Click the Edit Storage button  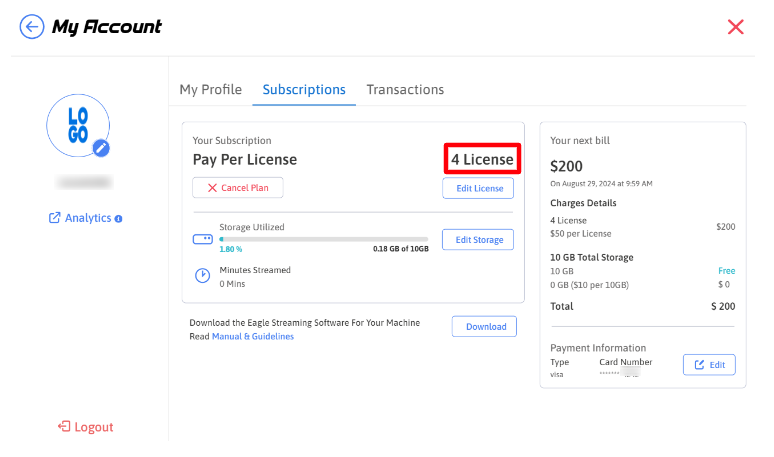point(478,240)
